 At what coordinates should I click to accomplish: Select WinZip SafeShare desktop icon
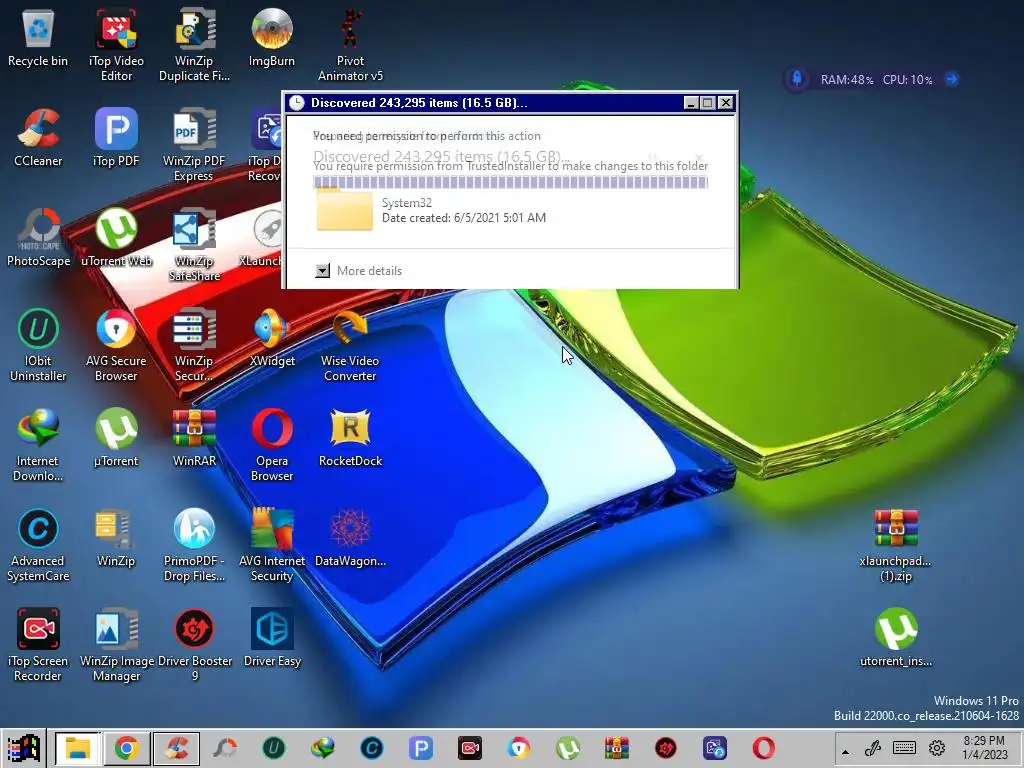(x=194, y=244)
